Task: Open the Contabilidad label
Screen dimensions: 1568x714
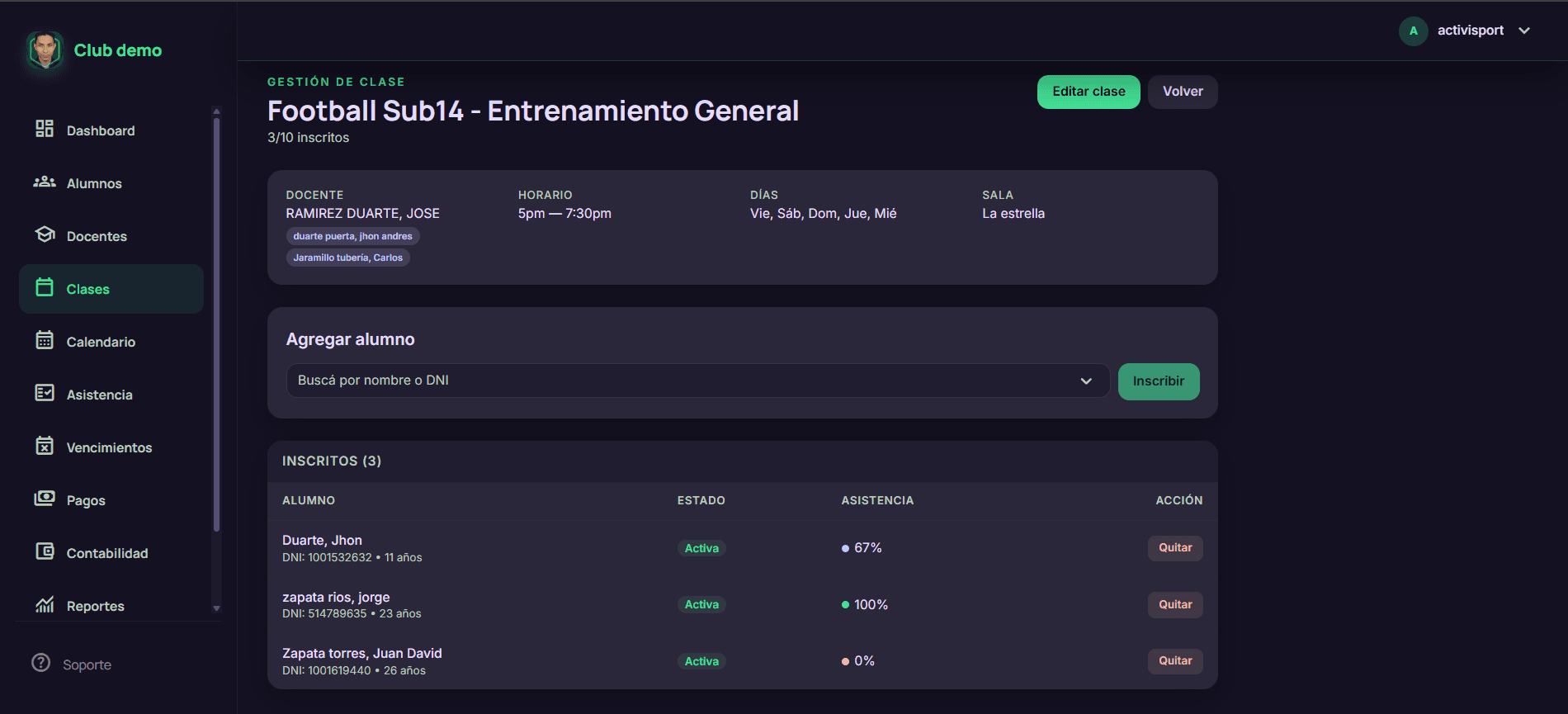Action: 107,553
